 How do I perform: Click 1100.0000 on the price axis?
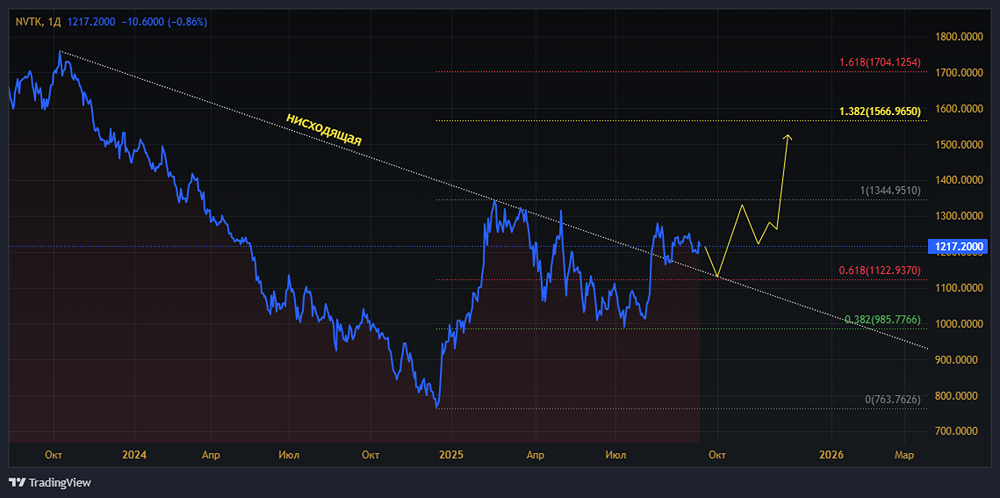click(x=960, y=288)
